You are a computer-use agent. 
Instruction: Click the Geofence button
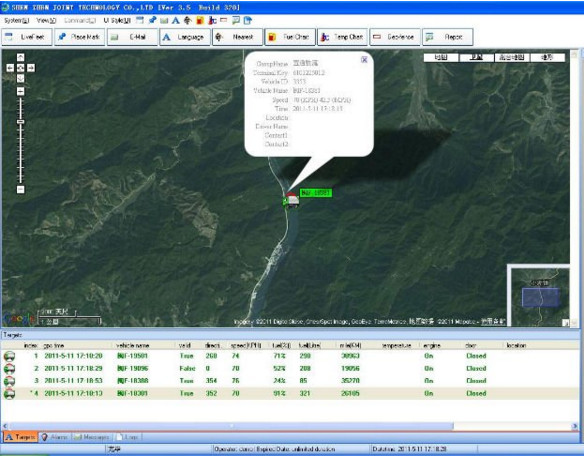click(395, 37)
